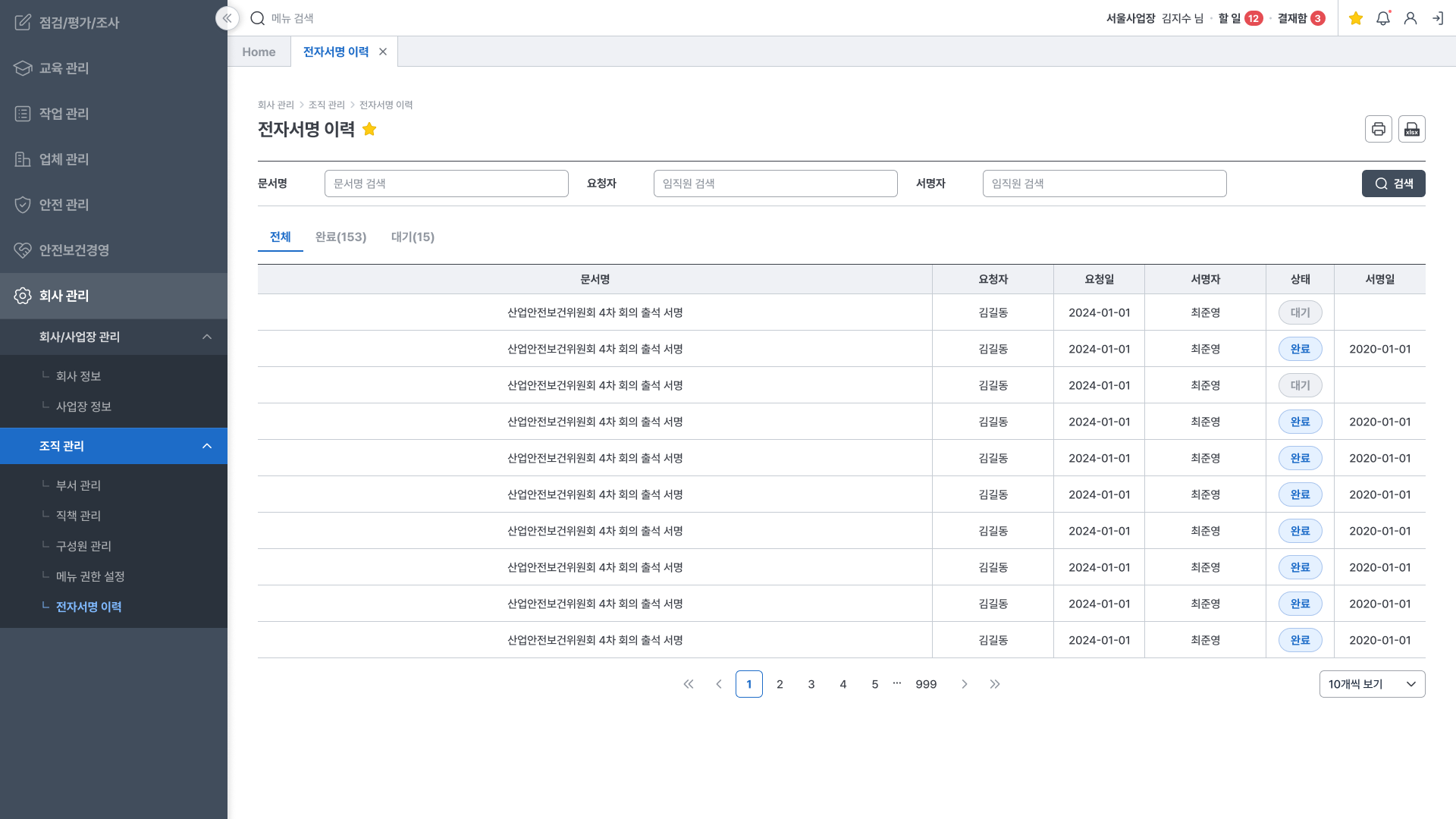The width and height of the screenshot is (1456, 819).
Task: Click the top bar favorites star icon
Action: pyautogui.click(x=1356, y=18)
